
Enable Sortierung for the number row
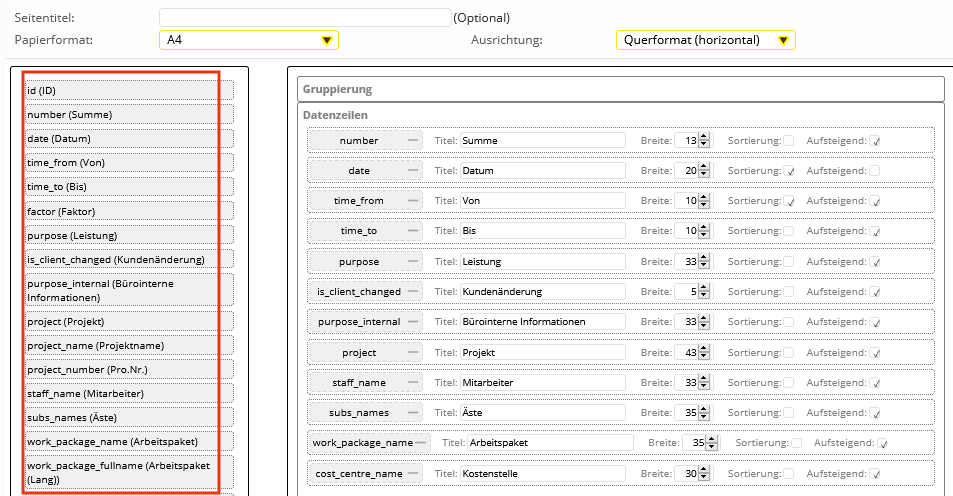pos(788,141)
